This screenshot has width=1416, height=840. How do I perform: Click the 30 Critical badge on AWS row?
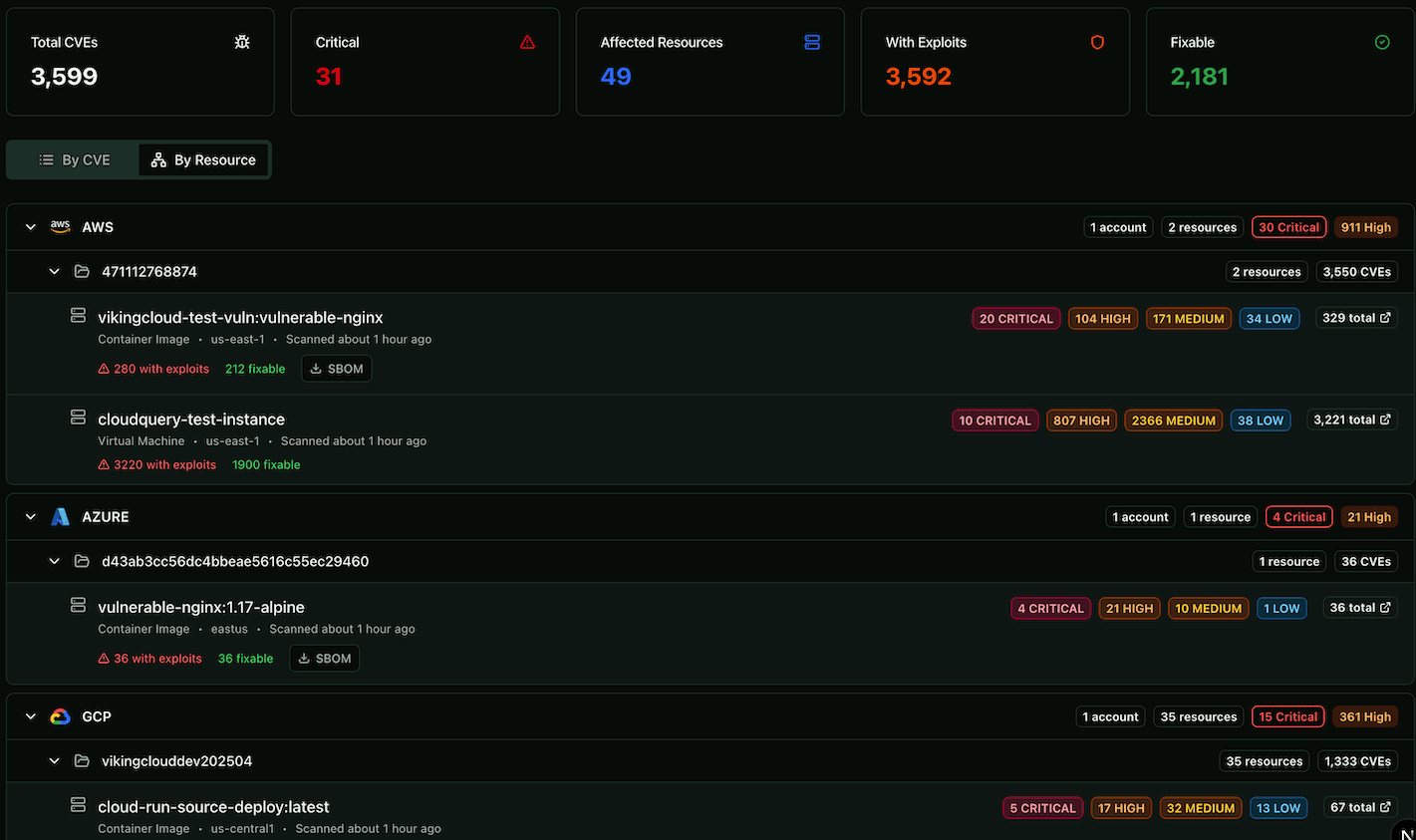1288,226
